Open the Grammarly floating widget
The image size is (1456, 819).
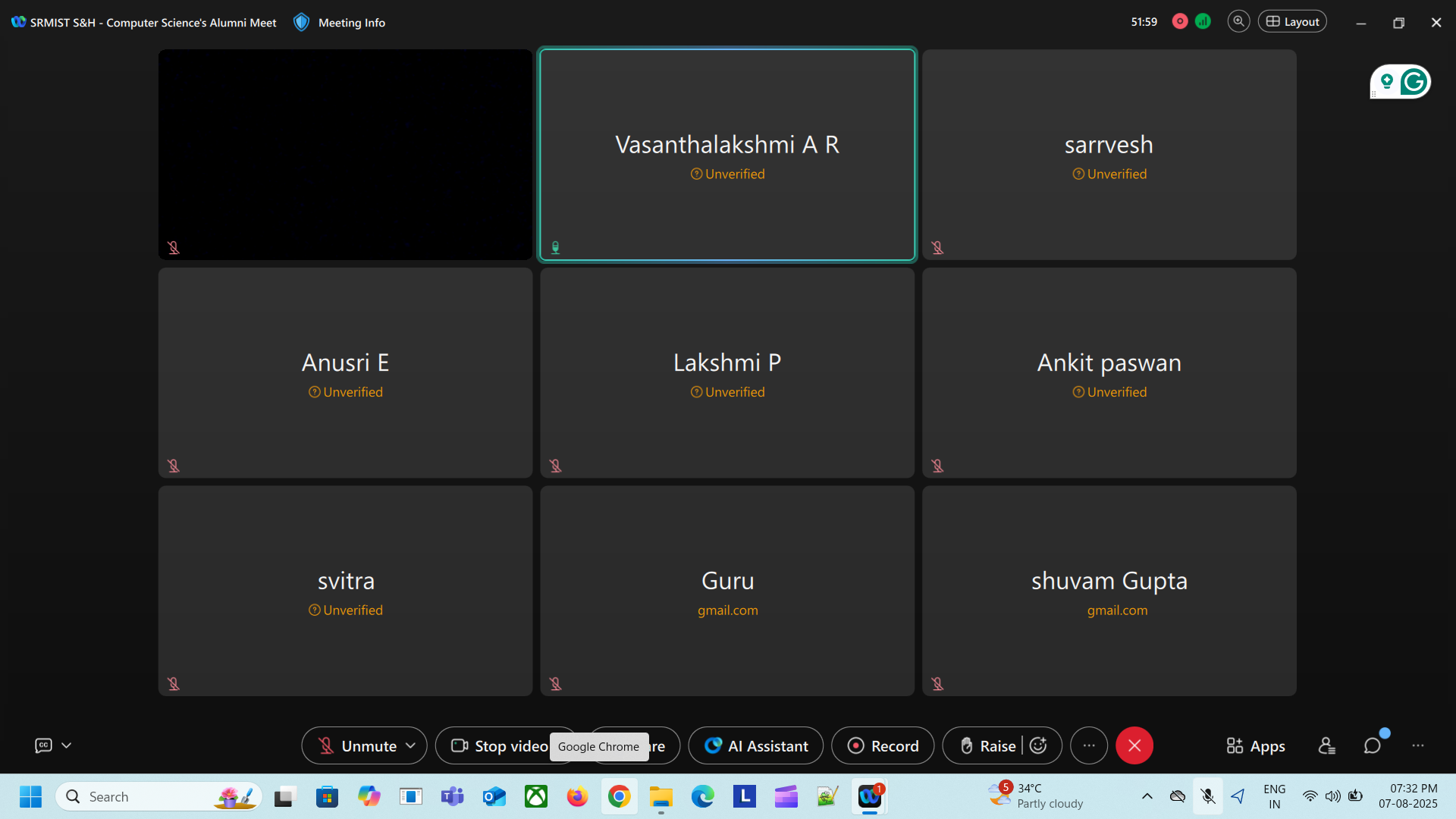click(1414, 82)
